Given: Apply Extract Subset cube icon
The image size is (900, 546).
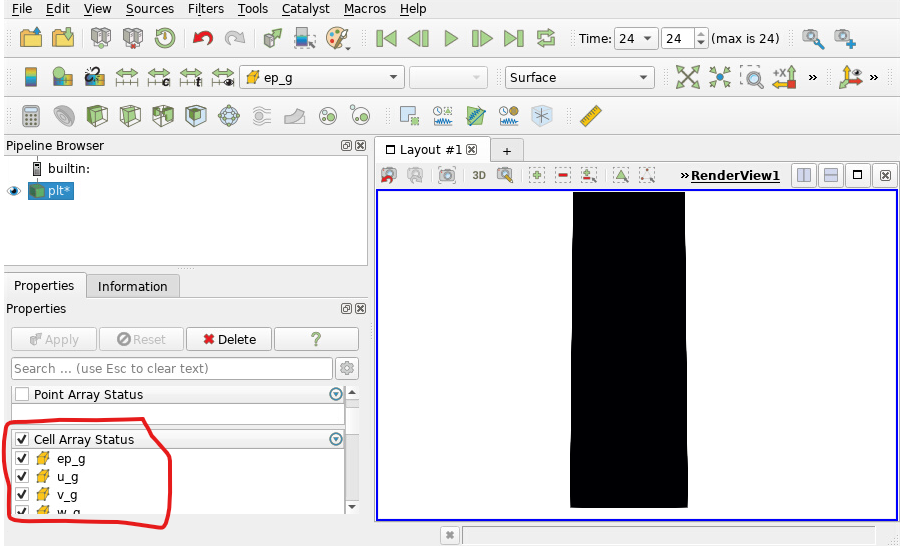Looking at the screenshot, I should click(x=196, y=116).
